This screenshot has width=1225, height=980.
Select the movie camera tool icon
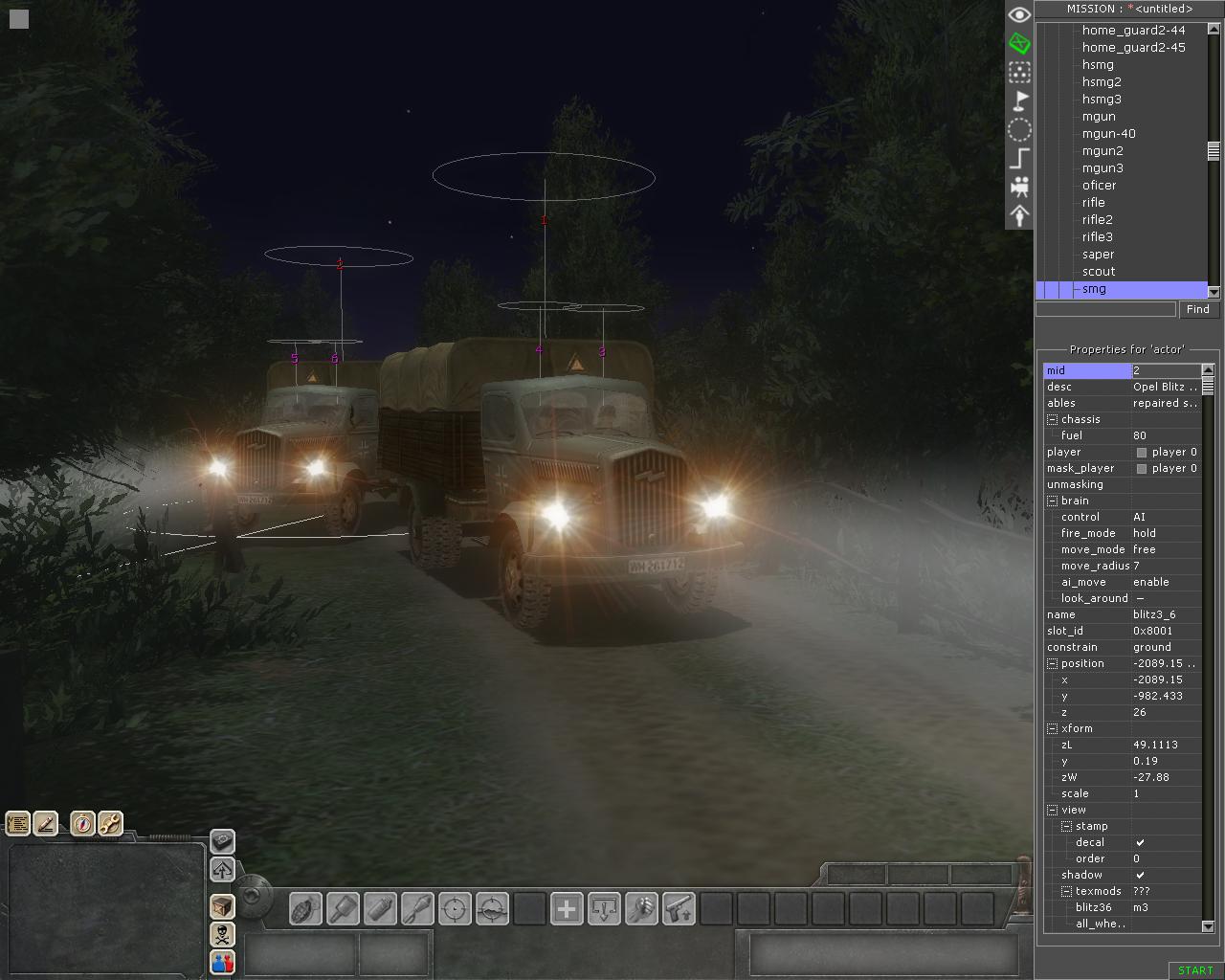(x=1019, y=187)
